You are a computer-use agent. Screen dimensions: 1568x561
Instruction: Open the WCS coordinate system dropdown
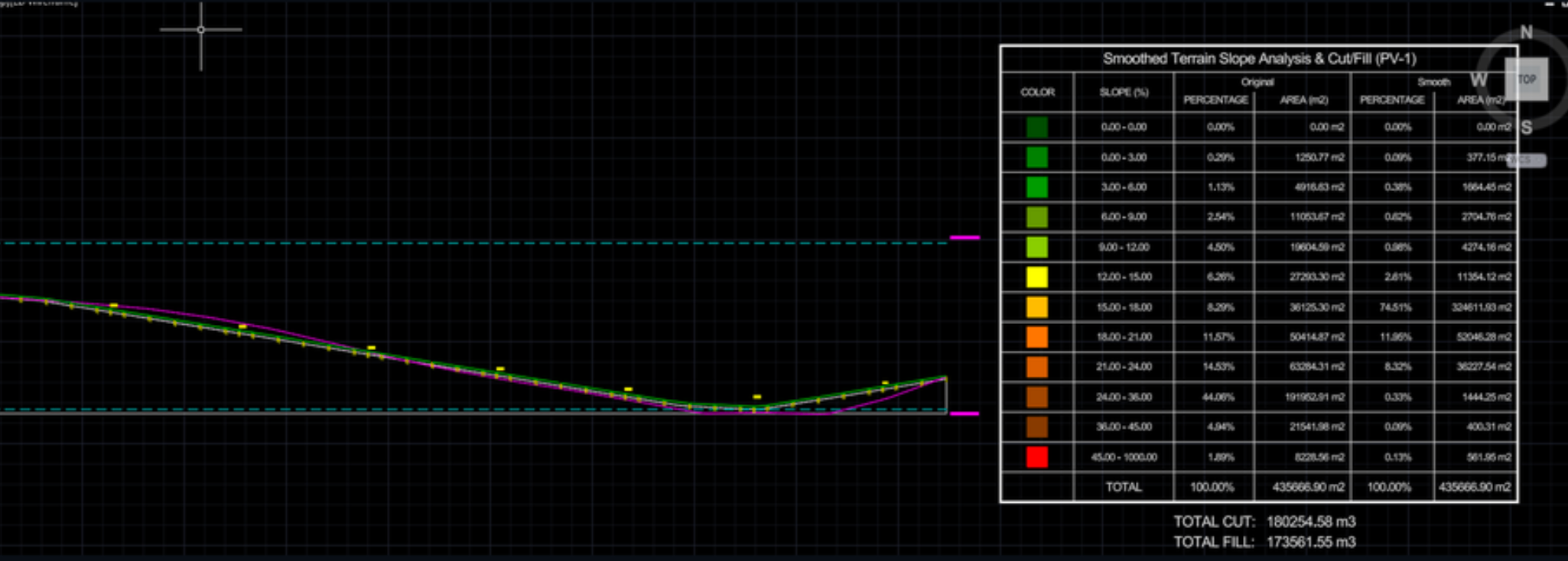click(x=1527, y=161)
